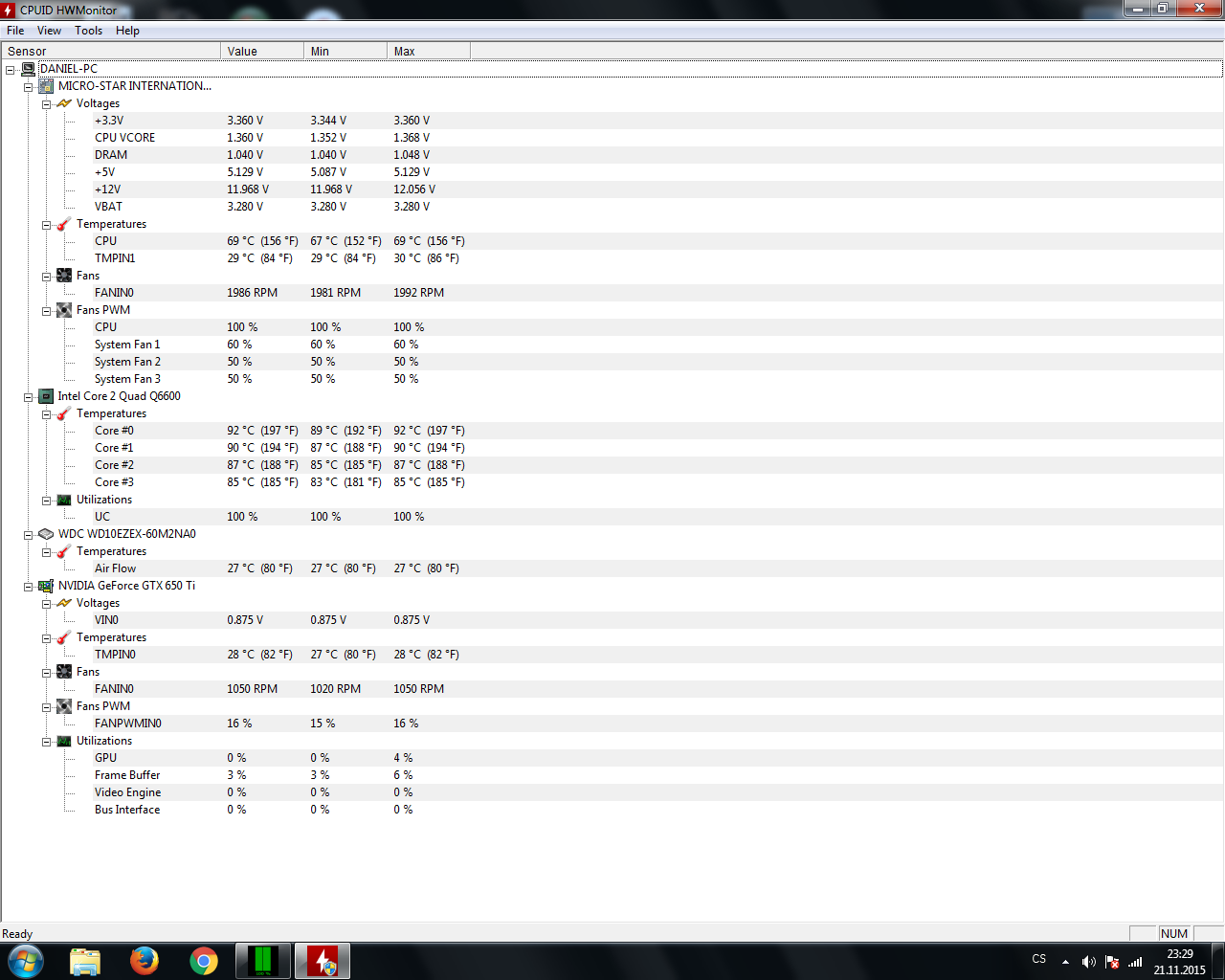Image resolution: width=1225 pixels, height=980 pixels.
Task: Launch Google Chrome from the taskbar
Action: [x=204, y=961]
